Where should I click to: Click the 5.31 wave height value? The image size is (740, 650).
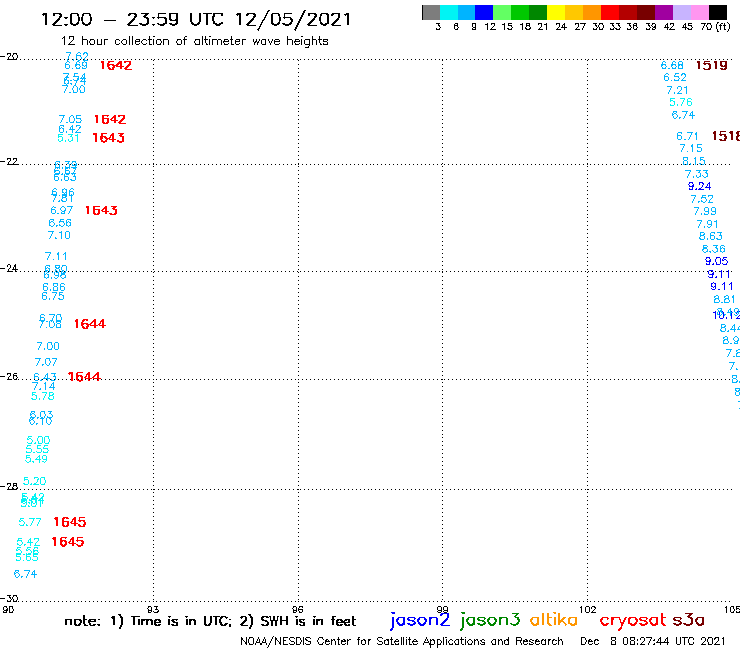68,138
